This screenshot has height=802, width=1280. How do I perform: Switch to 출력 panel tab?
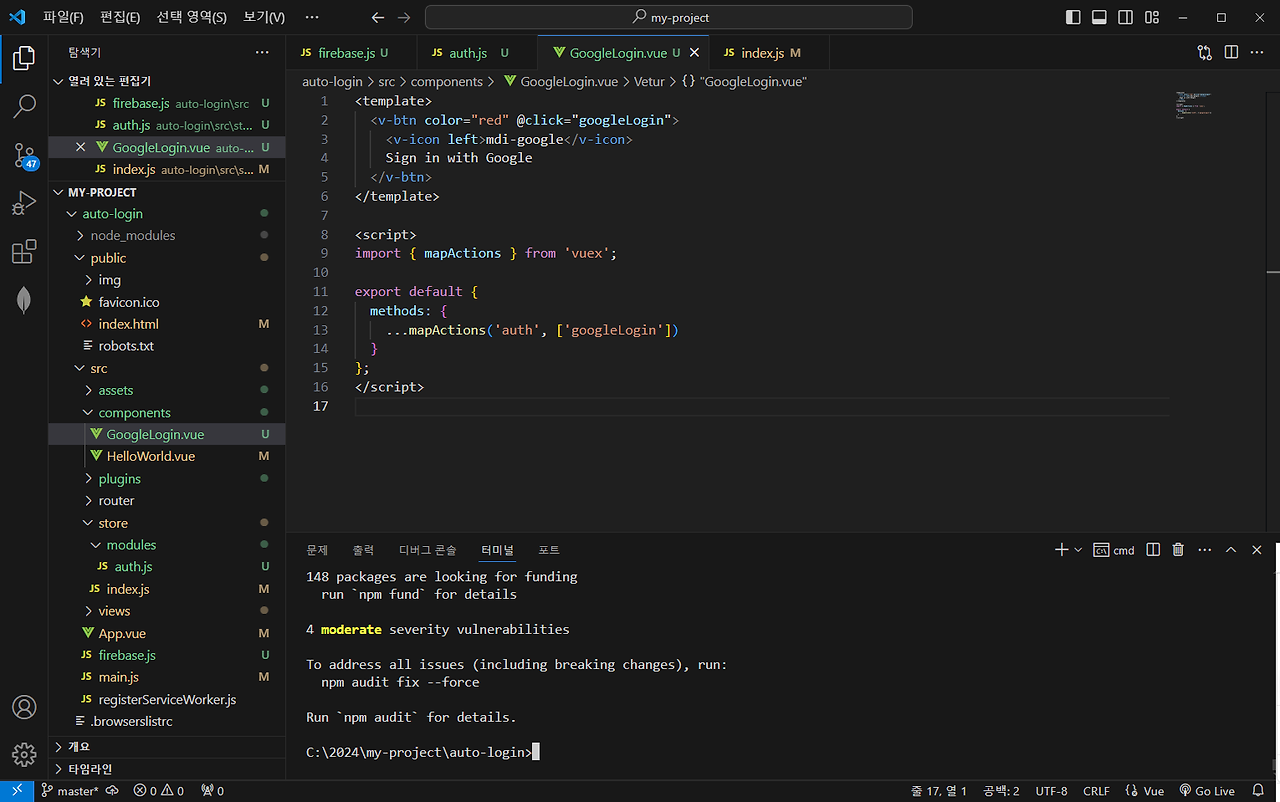pos(363,550)
